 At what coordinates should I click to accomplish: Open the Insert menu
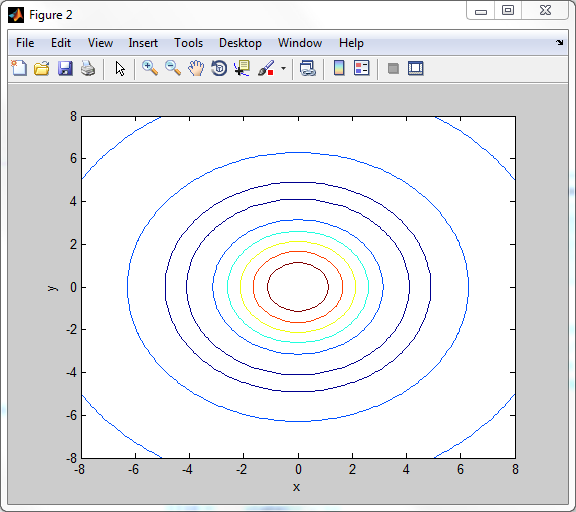point(143,43)
